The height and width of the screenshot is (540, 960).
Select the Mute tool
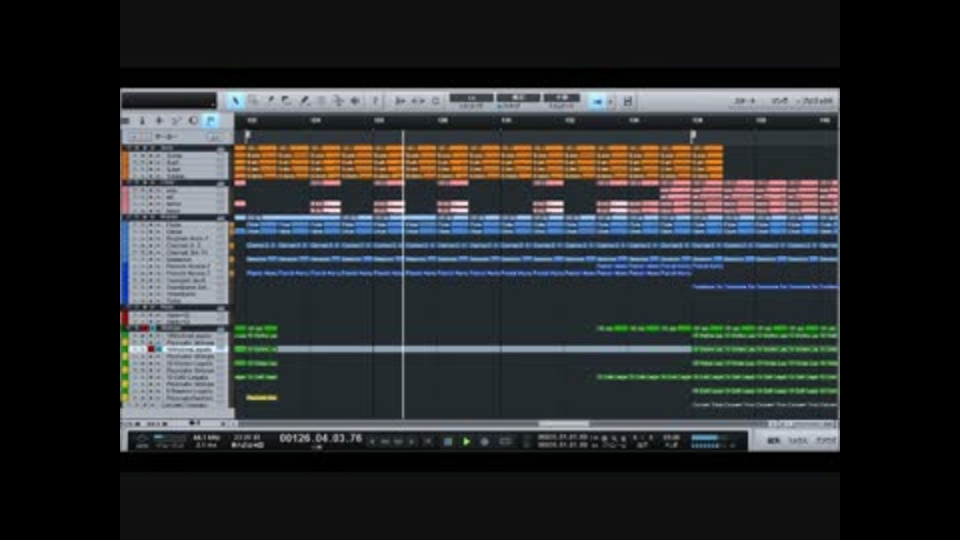[321, 101]
